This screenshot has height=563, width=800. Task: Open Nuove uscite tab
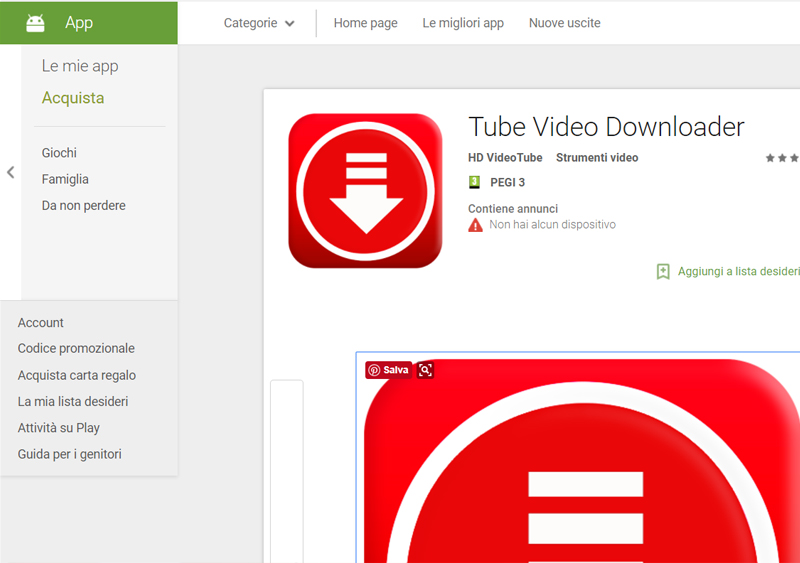click(564, 23)
